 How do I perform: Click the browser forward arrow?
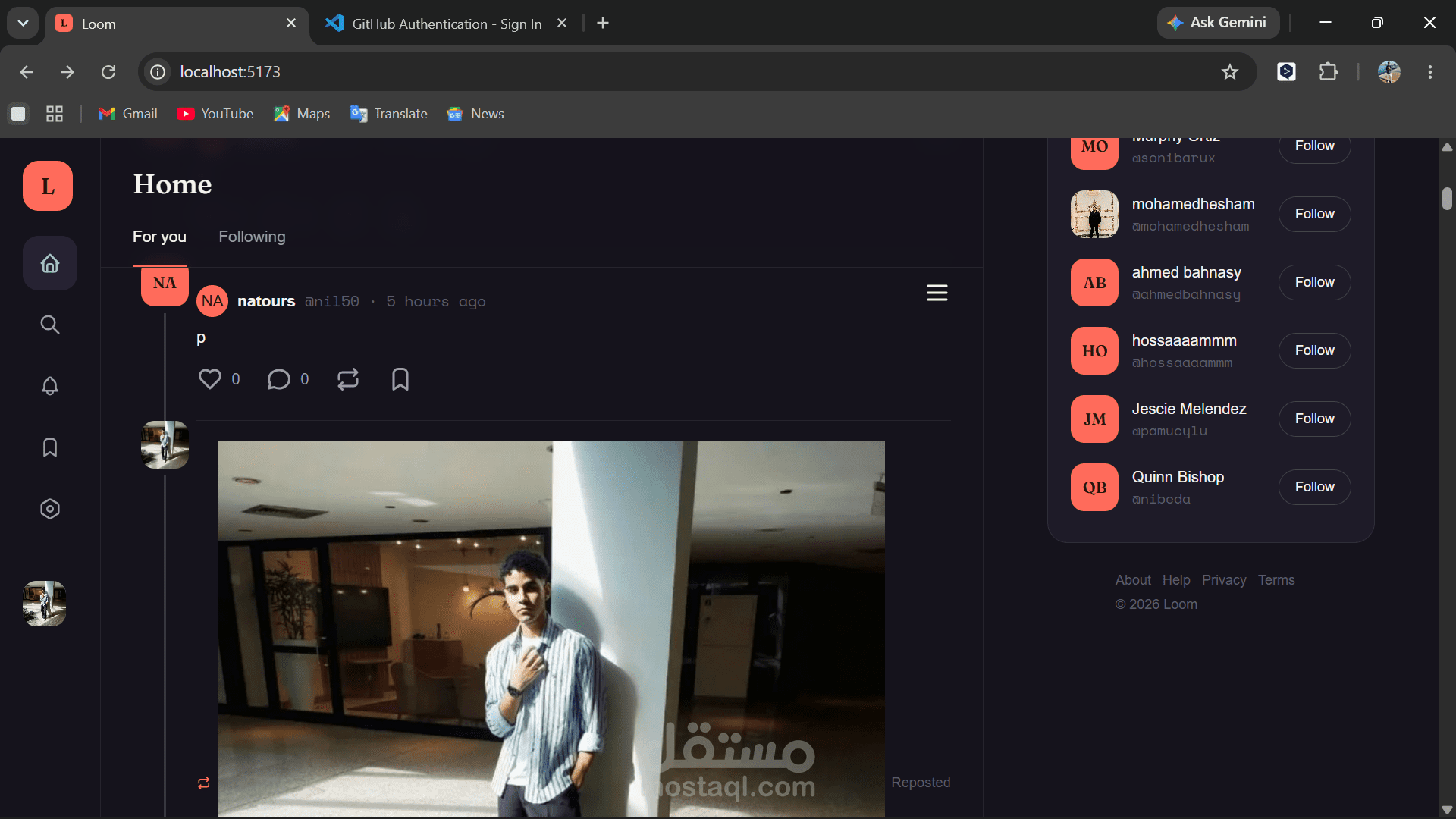67,72
